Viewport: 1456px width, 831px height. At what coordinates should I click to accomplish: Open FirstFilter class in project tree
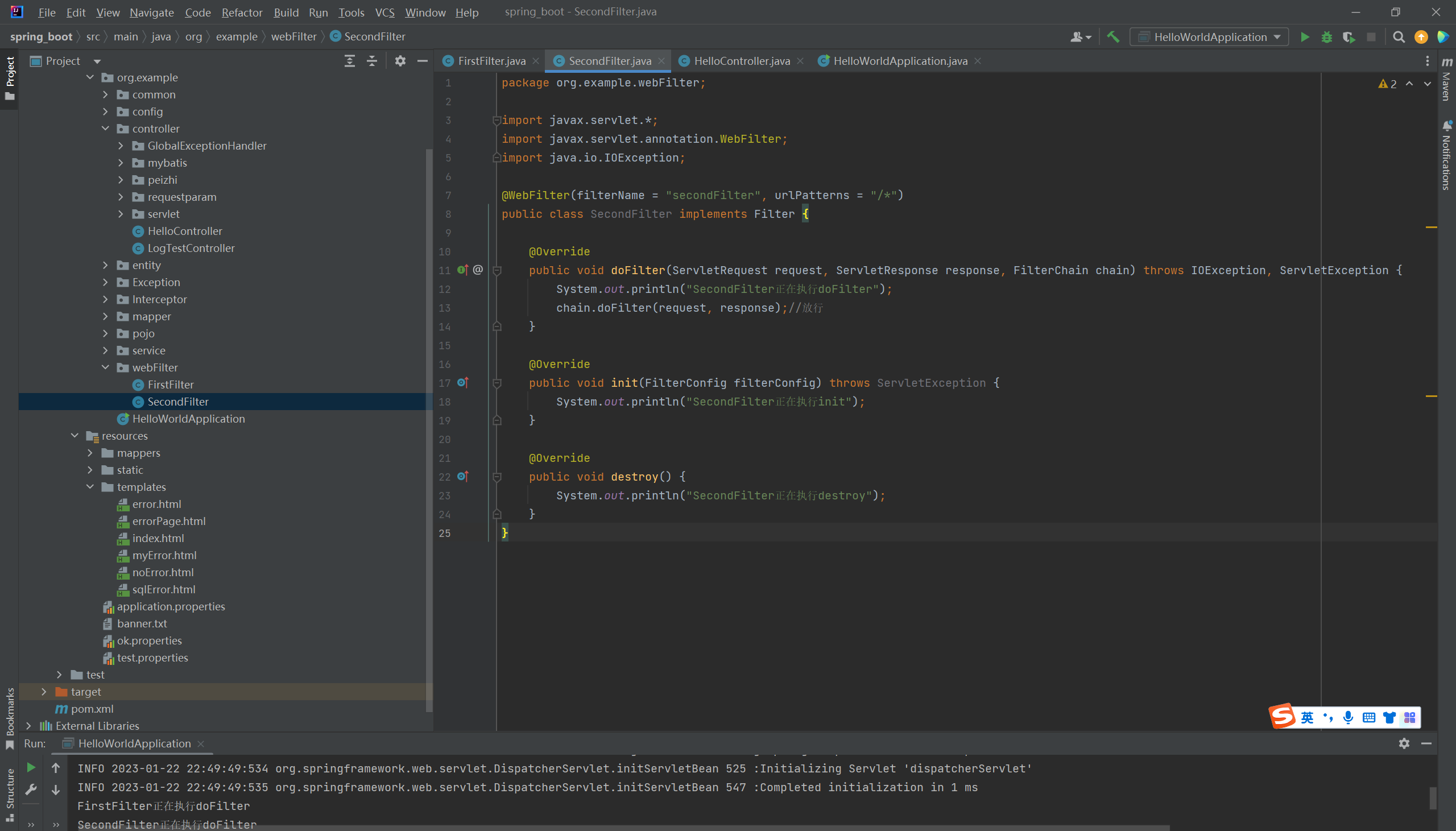coord(171,385)
